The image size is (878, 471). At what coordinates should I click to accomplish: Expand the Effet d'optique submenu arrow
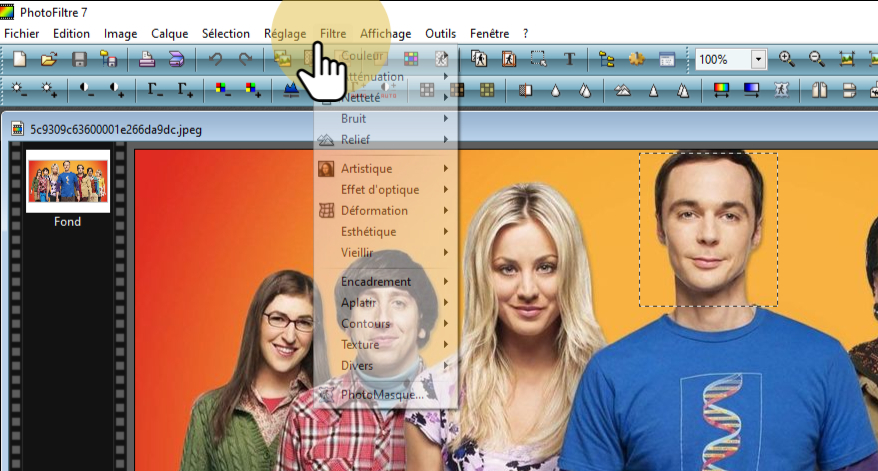(x=446, y=189)
